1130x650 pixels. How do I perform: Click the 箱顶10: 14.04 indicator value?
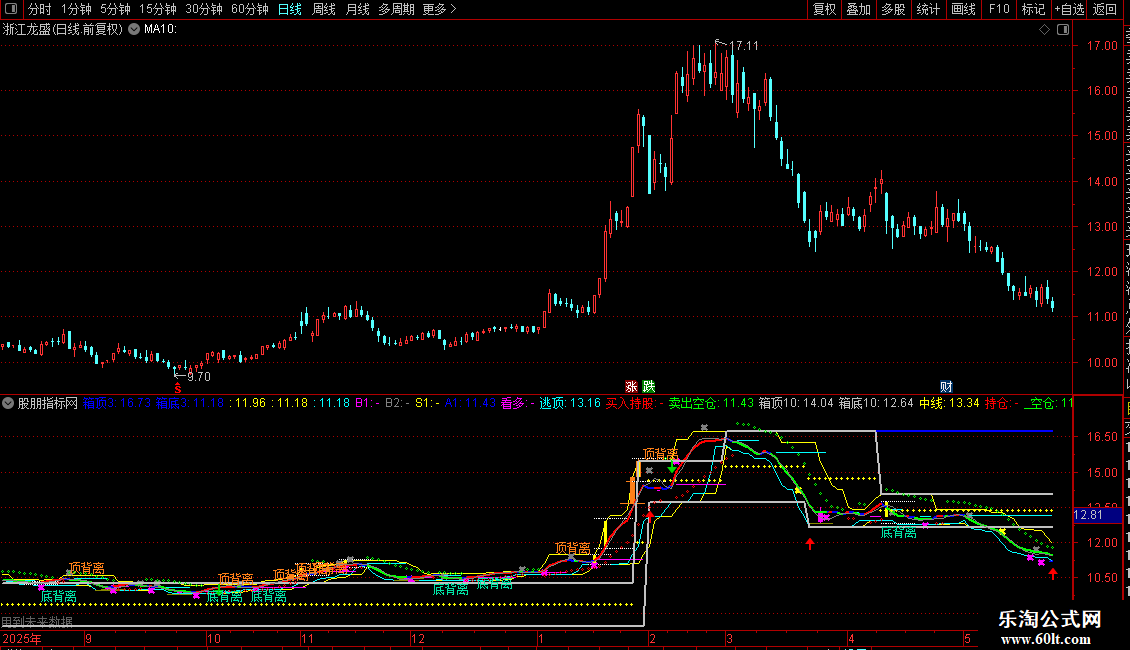tap(796, 404)
